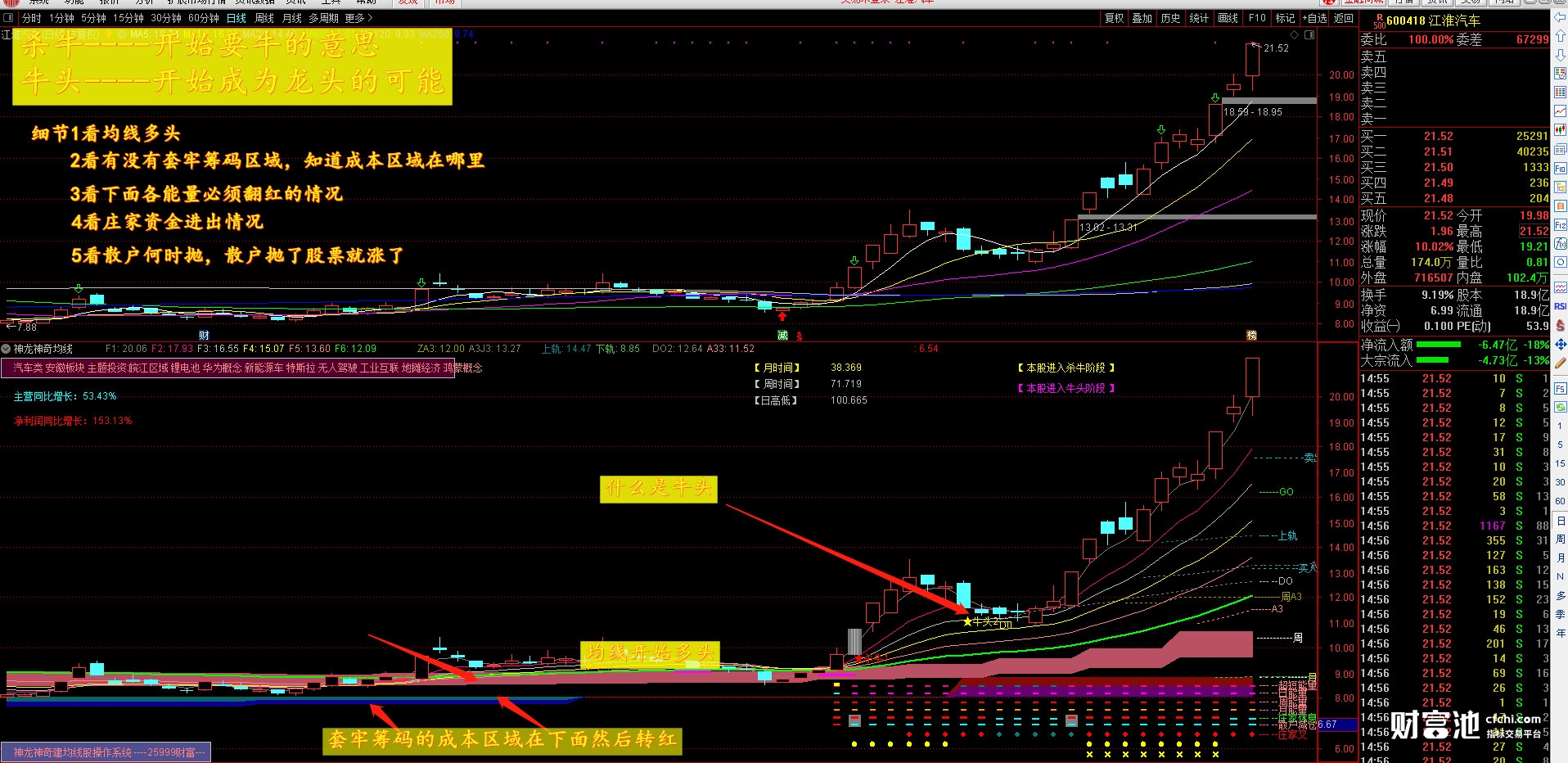1568x763 pixels.
Task: Open the 画线 drawing tools button
Action: 1228,18
